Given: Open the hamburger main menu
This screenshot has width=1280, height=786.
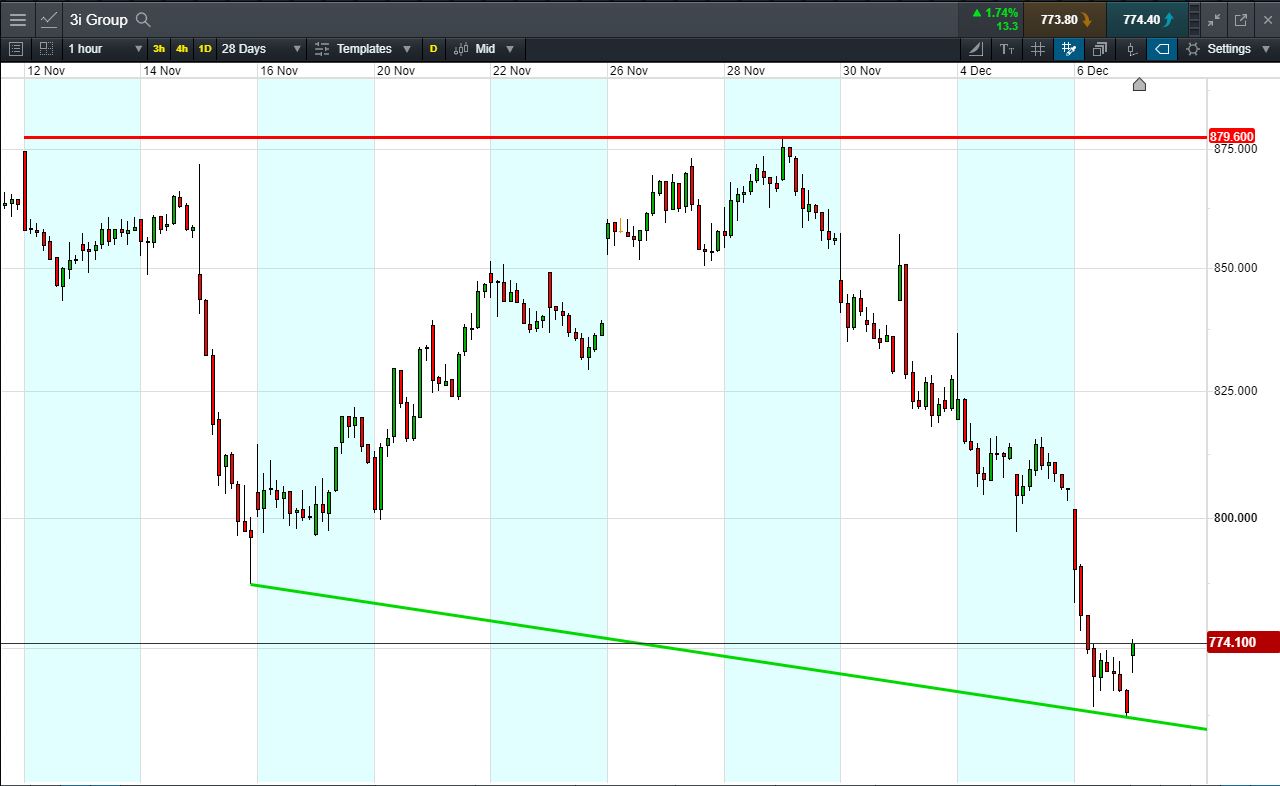Looking at the screenshot, I should click(17, 19).
